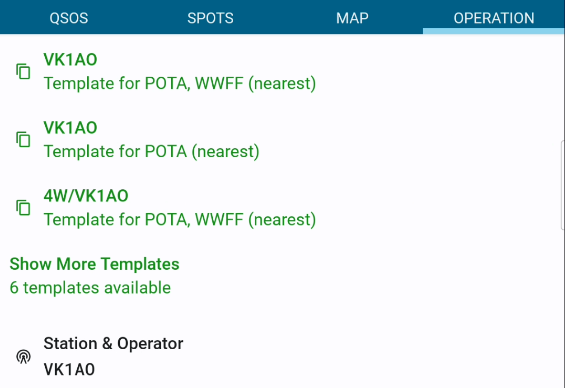Choose the 4W/VK1AO template heading
The image size is (565, 388).
point(86,196)
